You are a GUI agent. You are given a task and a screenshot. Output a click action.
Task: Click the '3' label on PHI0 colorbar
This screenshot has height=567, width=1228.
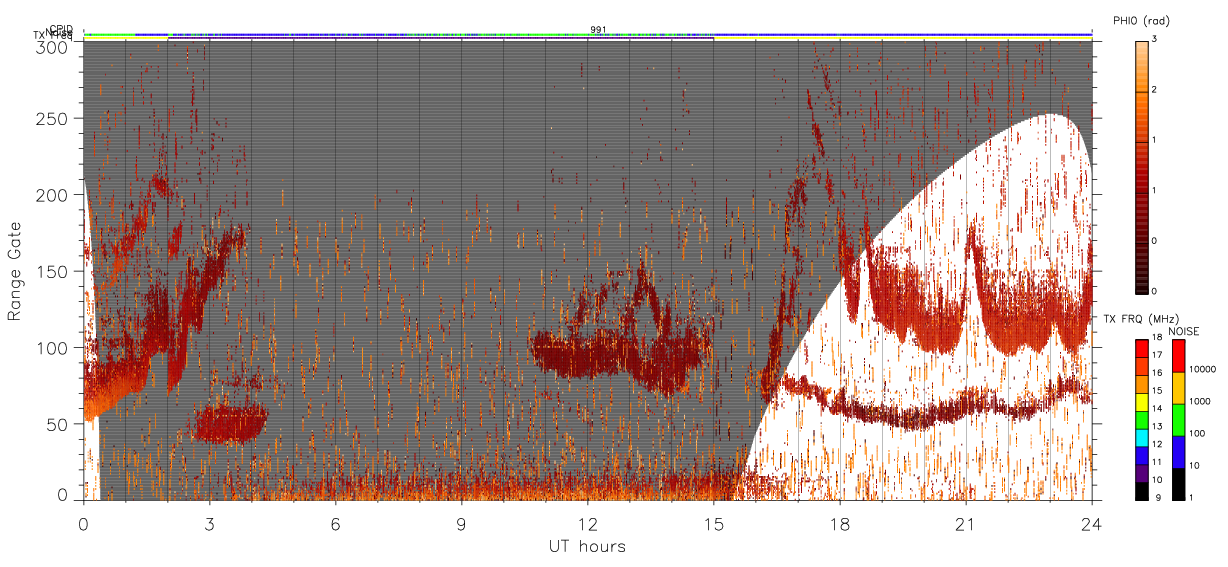click(x=1155, y=41)
